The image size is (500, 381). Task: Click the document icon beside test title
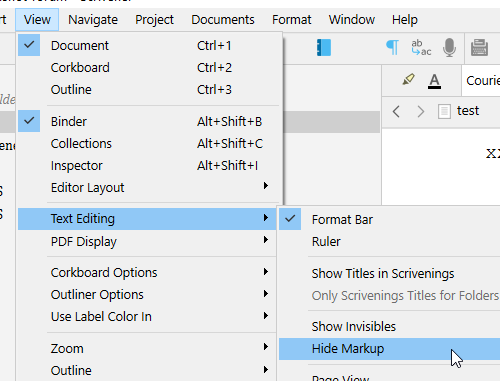click(x=444, y=111)
